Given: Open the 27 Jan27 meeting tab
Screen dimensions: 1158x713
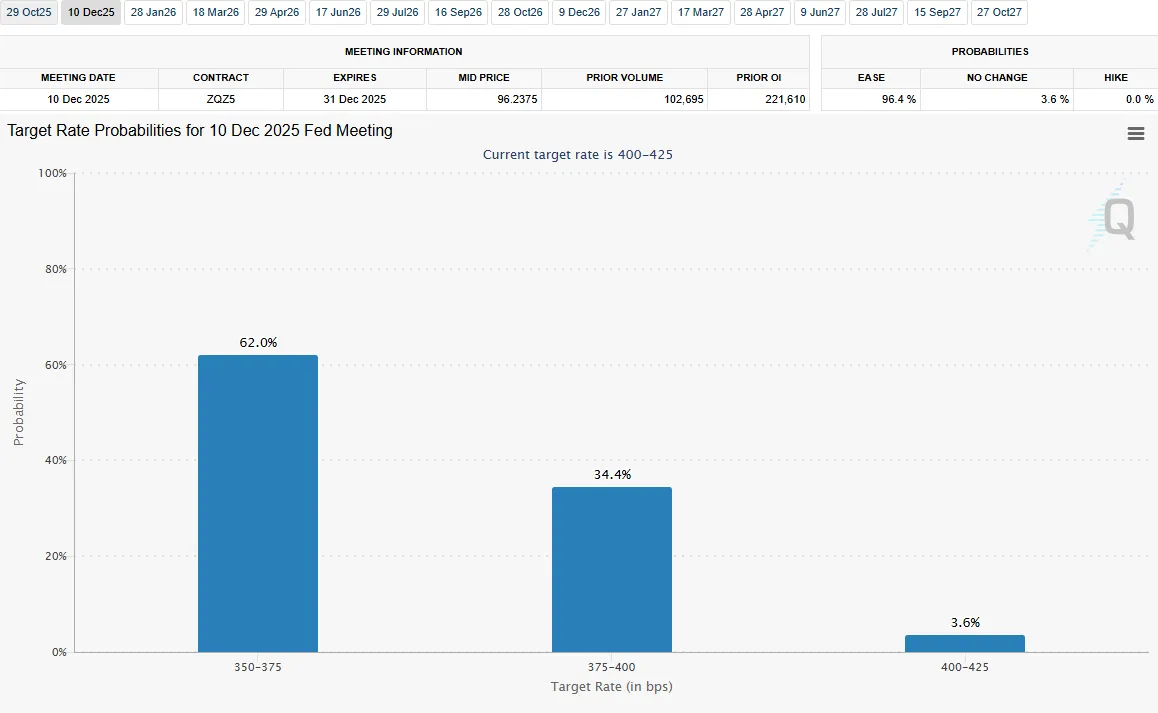Looking at the screenshot, I should (638, 13).
